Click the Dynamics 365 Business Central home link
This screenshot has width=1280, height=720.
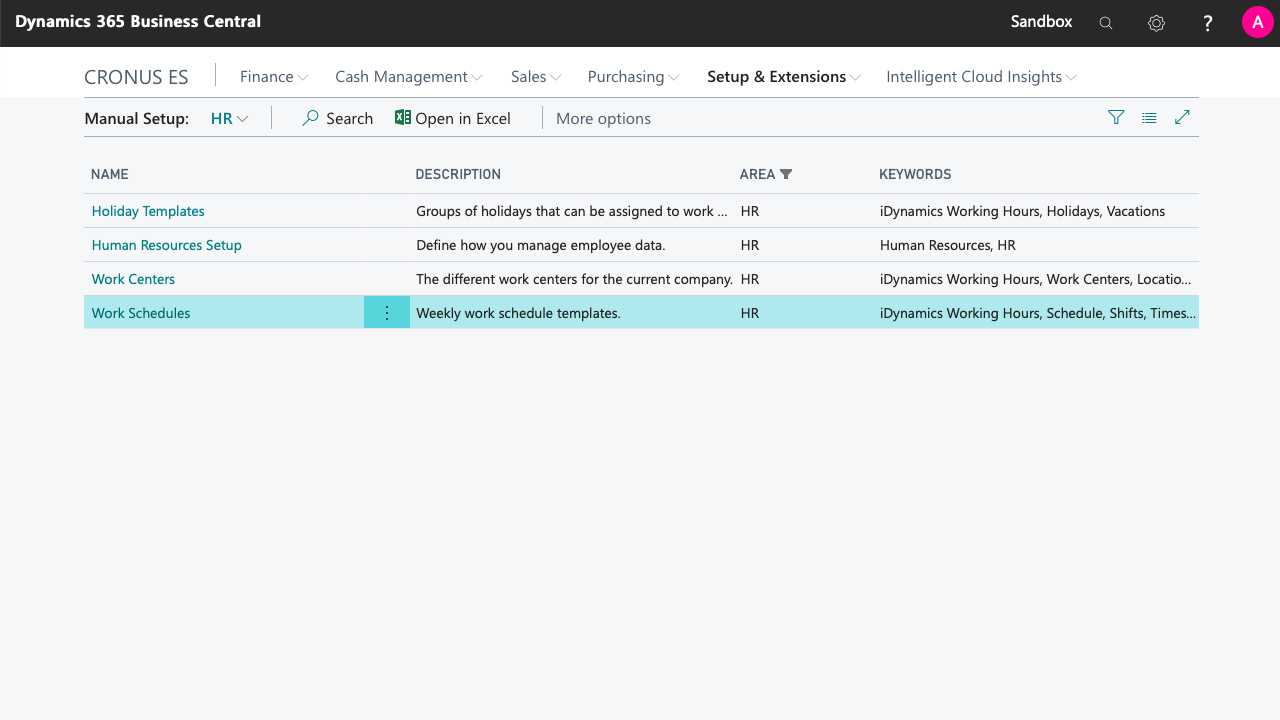click(138, 21)
